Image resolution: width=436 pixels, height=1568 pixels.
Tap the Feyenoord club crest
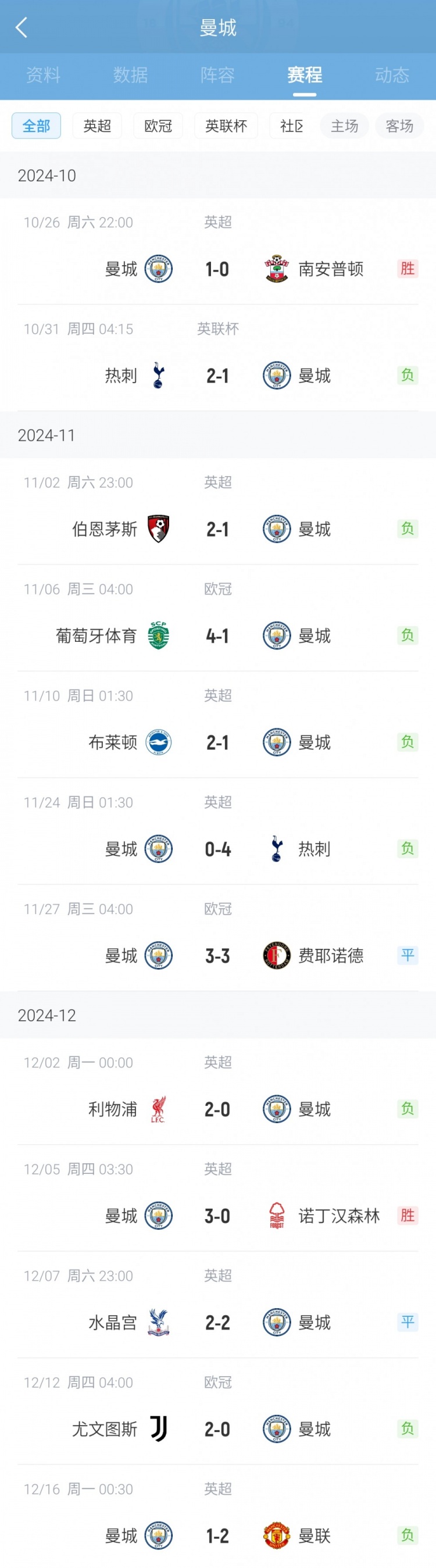pos(277,956)
